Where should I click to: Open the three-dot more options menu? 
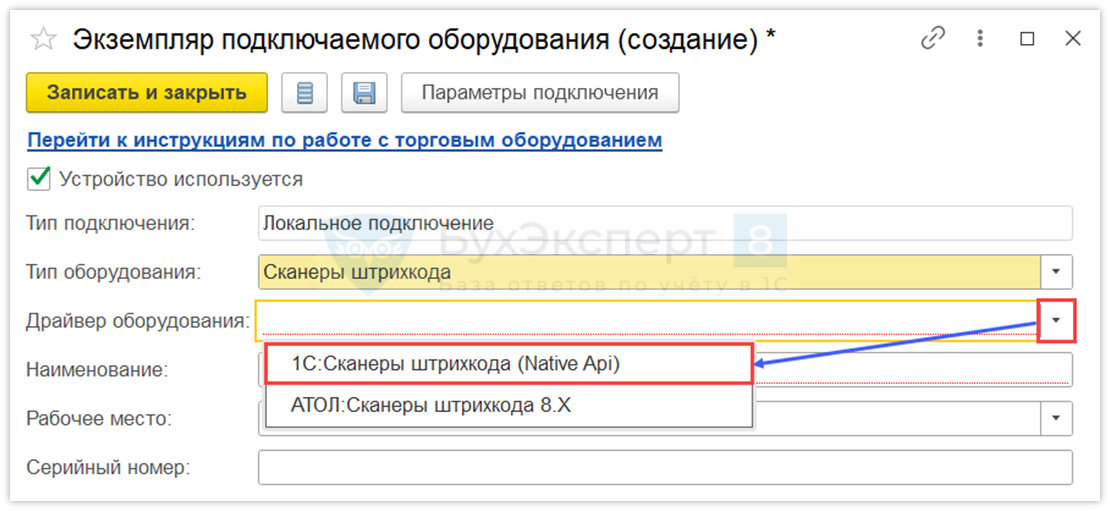[980, 38]
